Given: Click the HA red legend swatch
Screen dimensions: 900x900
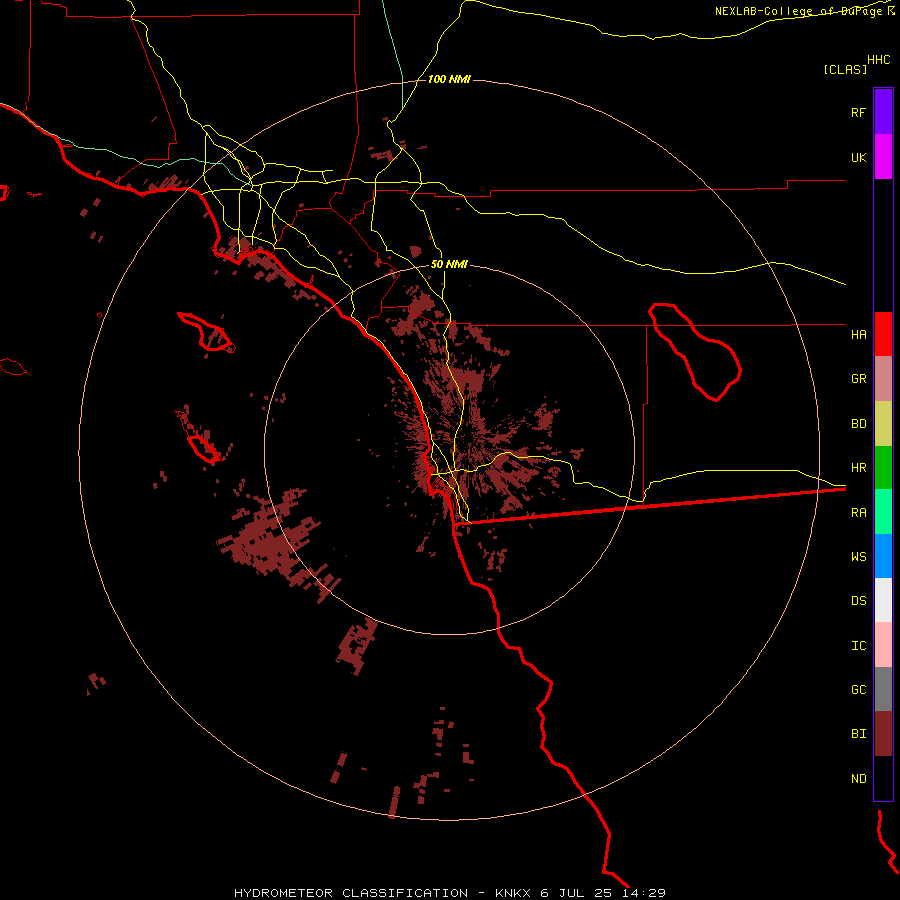Looking at the screenshot, I should [883, 334].
